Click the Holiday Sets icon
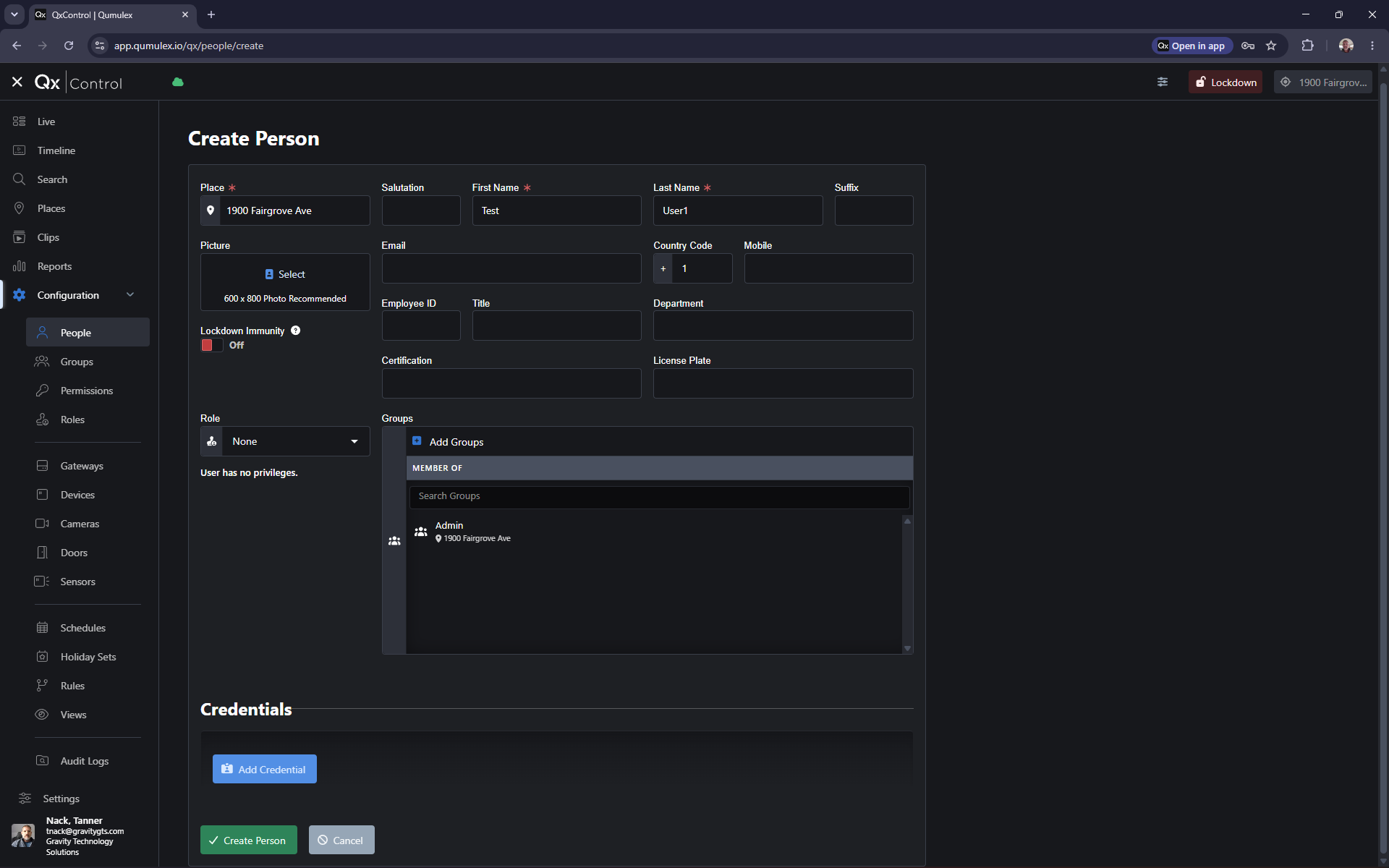The height and width of the screenshot is (868, 1389). point(42,657)
